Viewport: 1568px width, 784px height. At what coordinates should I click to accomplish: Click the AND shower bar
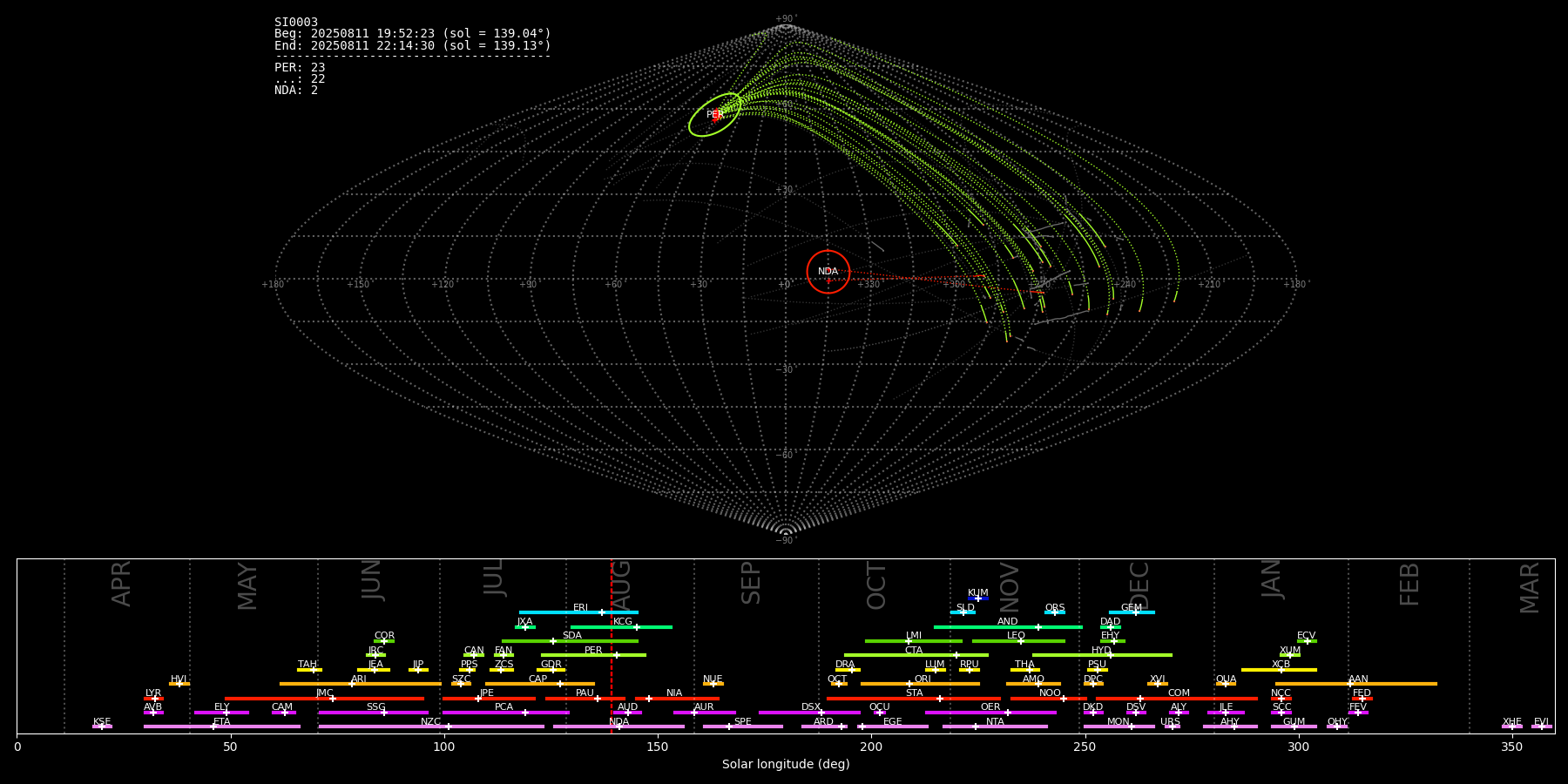click(x=1008, y=627)
